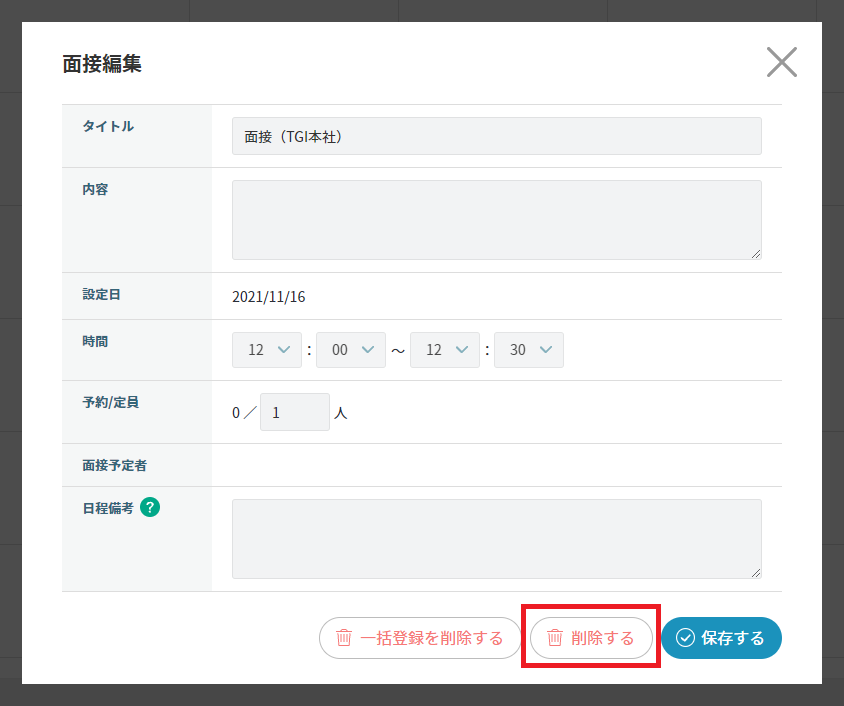Image resolution: width=844 pixels, height=706 pixels.
Task: Click the 一括登録を削除する button label
Action: coord(431,638)
